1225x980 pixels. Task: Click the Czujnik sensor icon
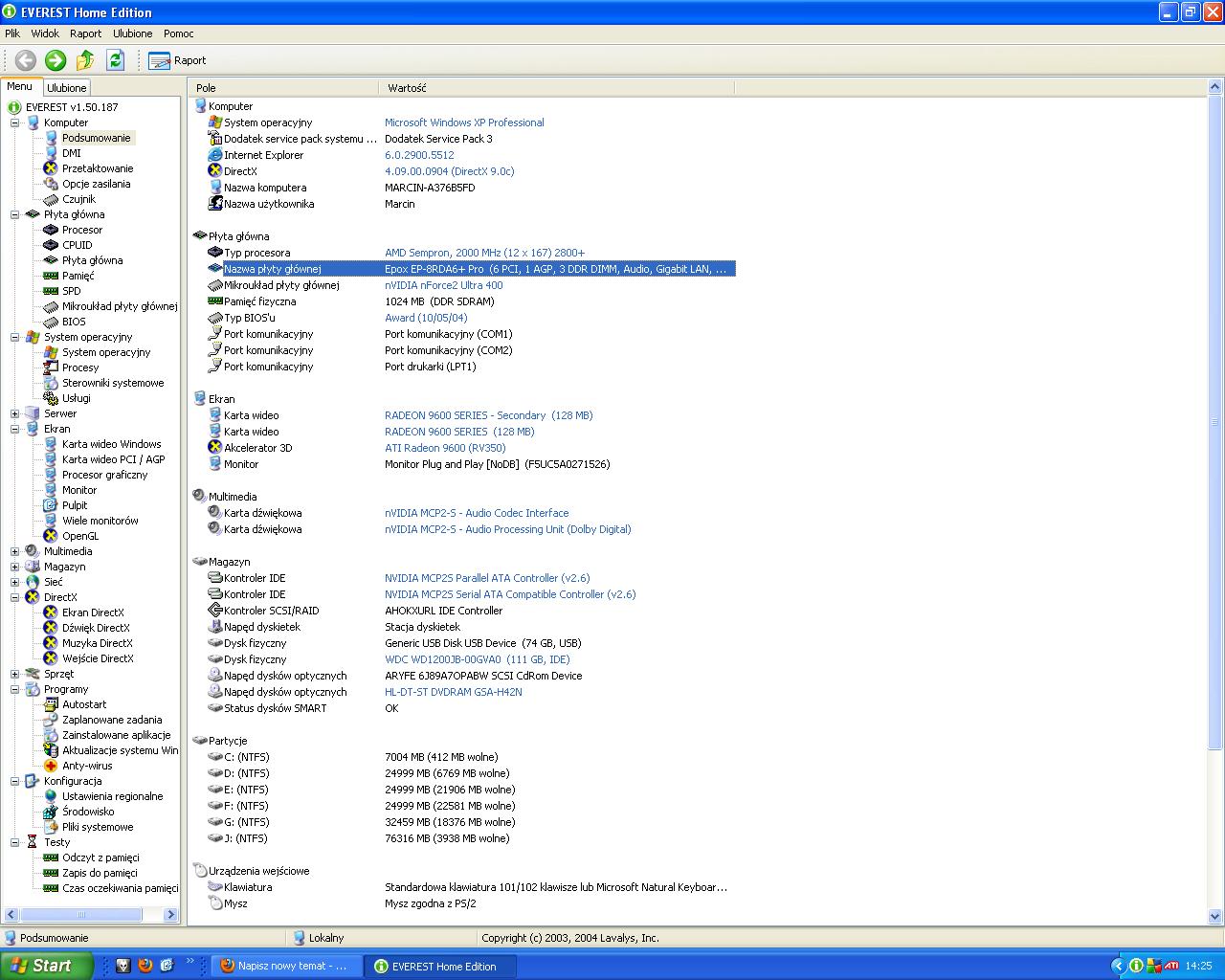coord(51,199)
